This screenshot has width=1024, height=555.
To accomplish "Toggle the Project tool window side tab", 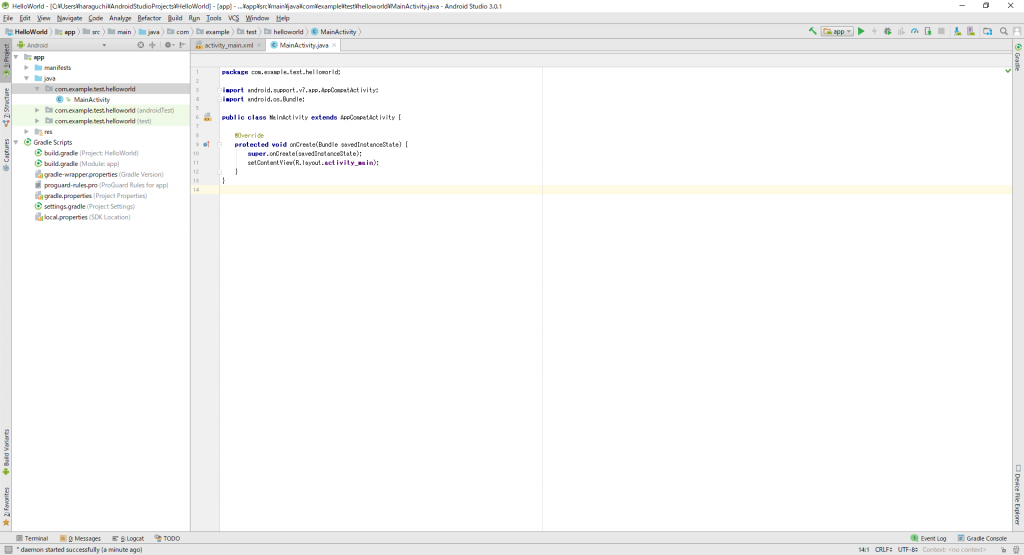I will click(x=6, y=60).
